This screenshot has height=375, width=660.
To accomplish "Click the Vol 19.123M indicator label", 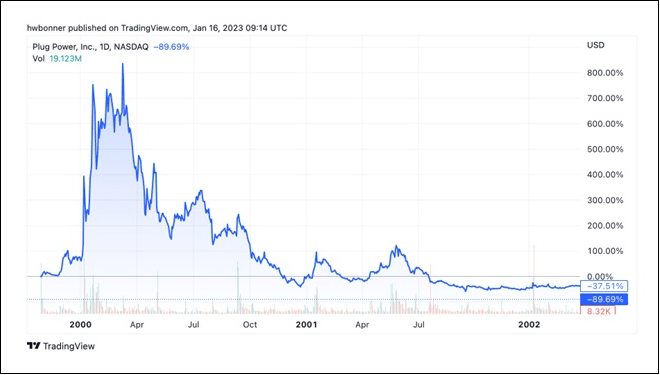I will [x=57, y=59].
